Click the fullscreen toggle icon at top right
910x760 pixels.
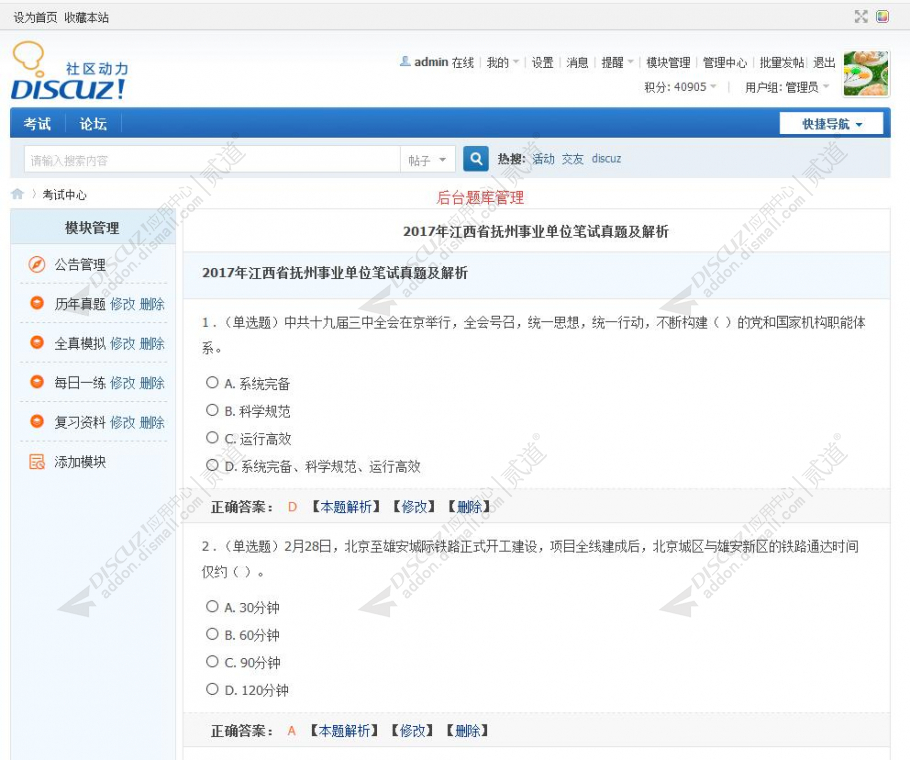[x=861, y=16]
